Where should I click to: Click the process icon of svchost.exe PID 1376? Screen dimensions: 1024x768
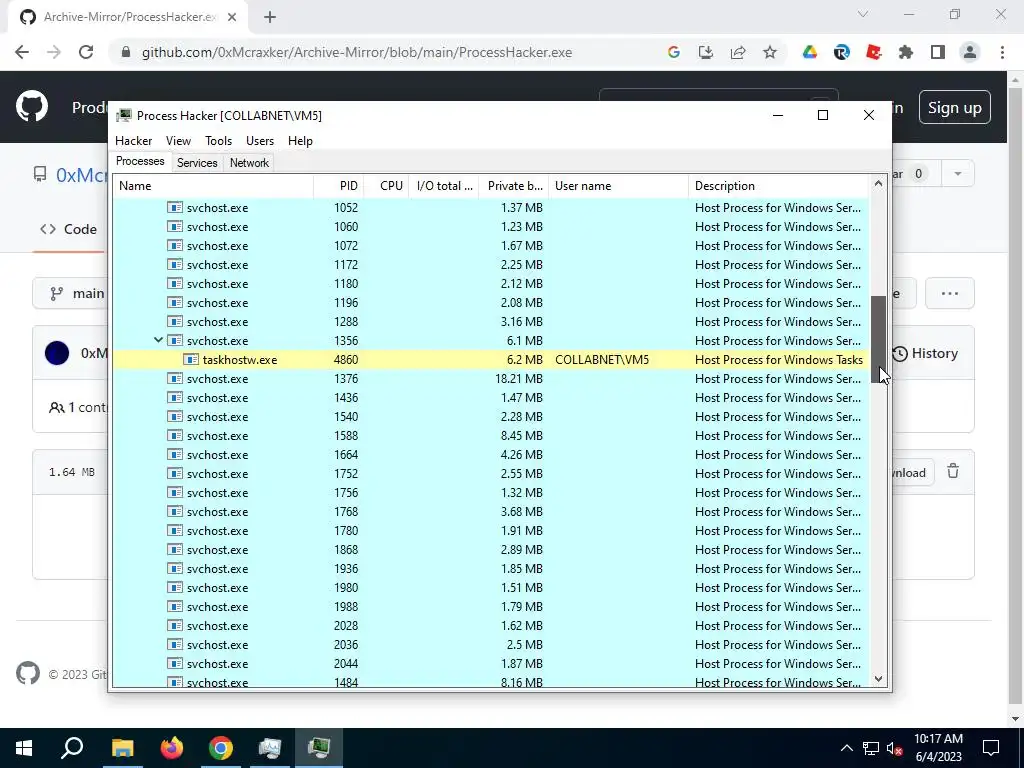pos(174,379)
